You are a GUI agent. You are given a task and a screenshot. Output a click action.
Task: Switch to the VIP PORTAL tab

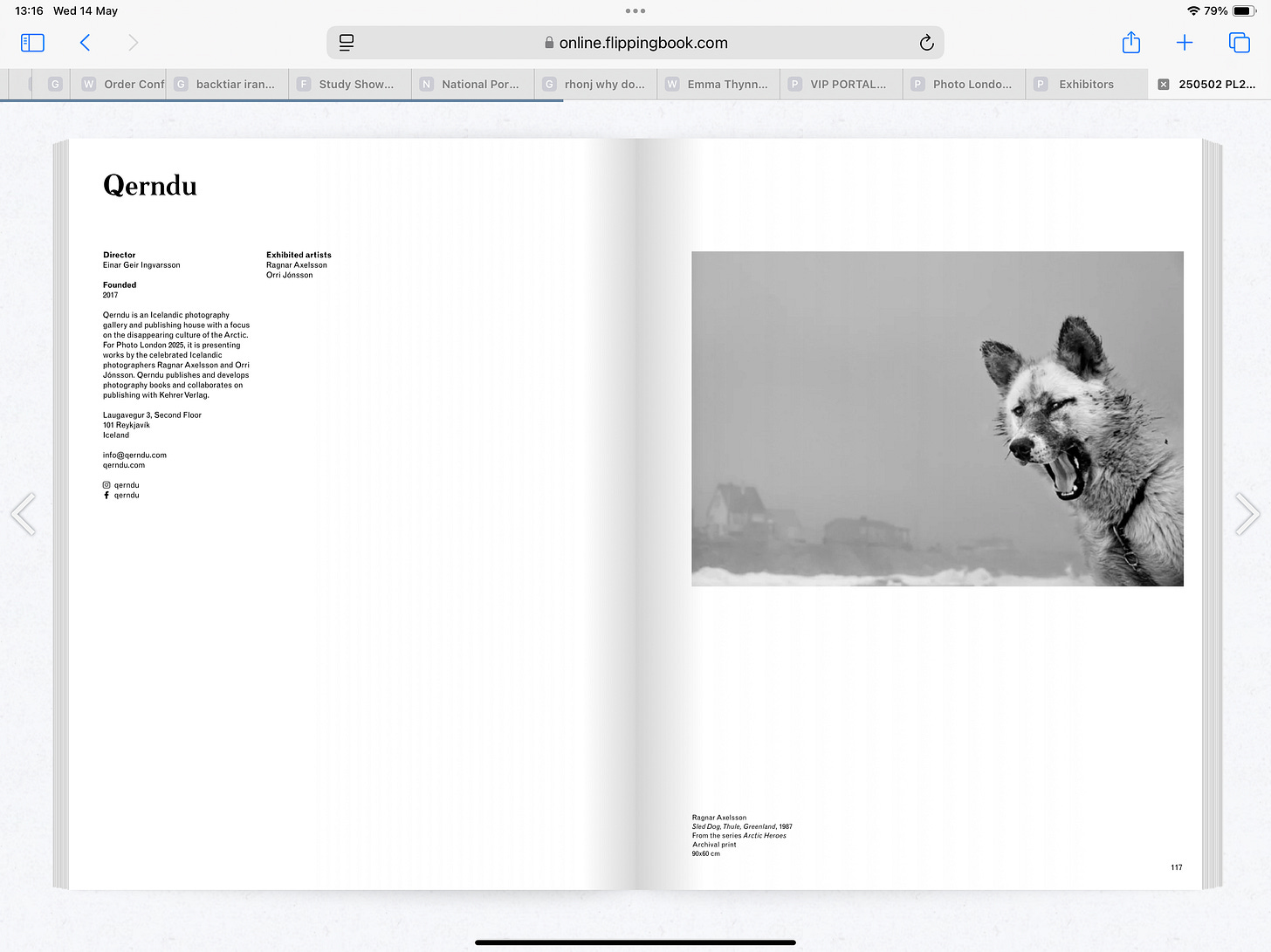(842, 84)
